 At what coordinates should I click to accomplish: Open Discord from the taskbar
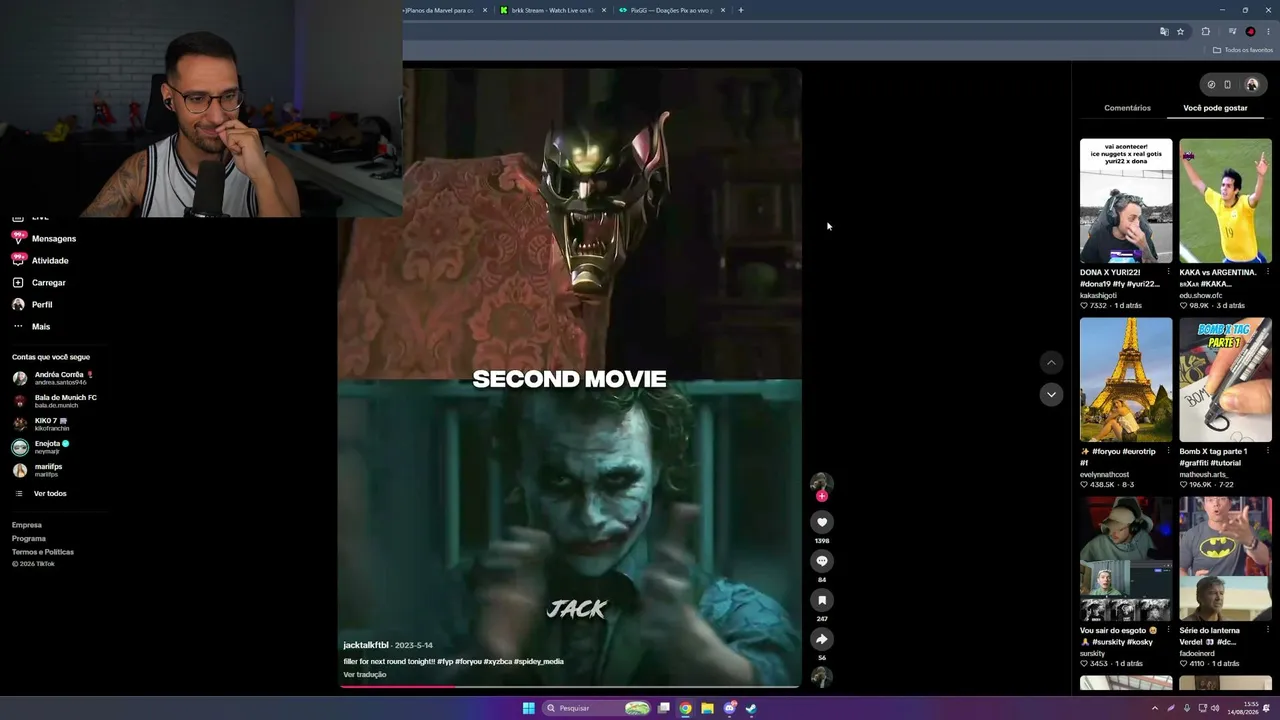click(x=730, y=708)
